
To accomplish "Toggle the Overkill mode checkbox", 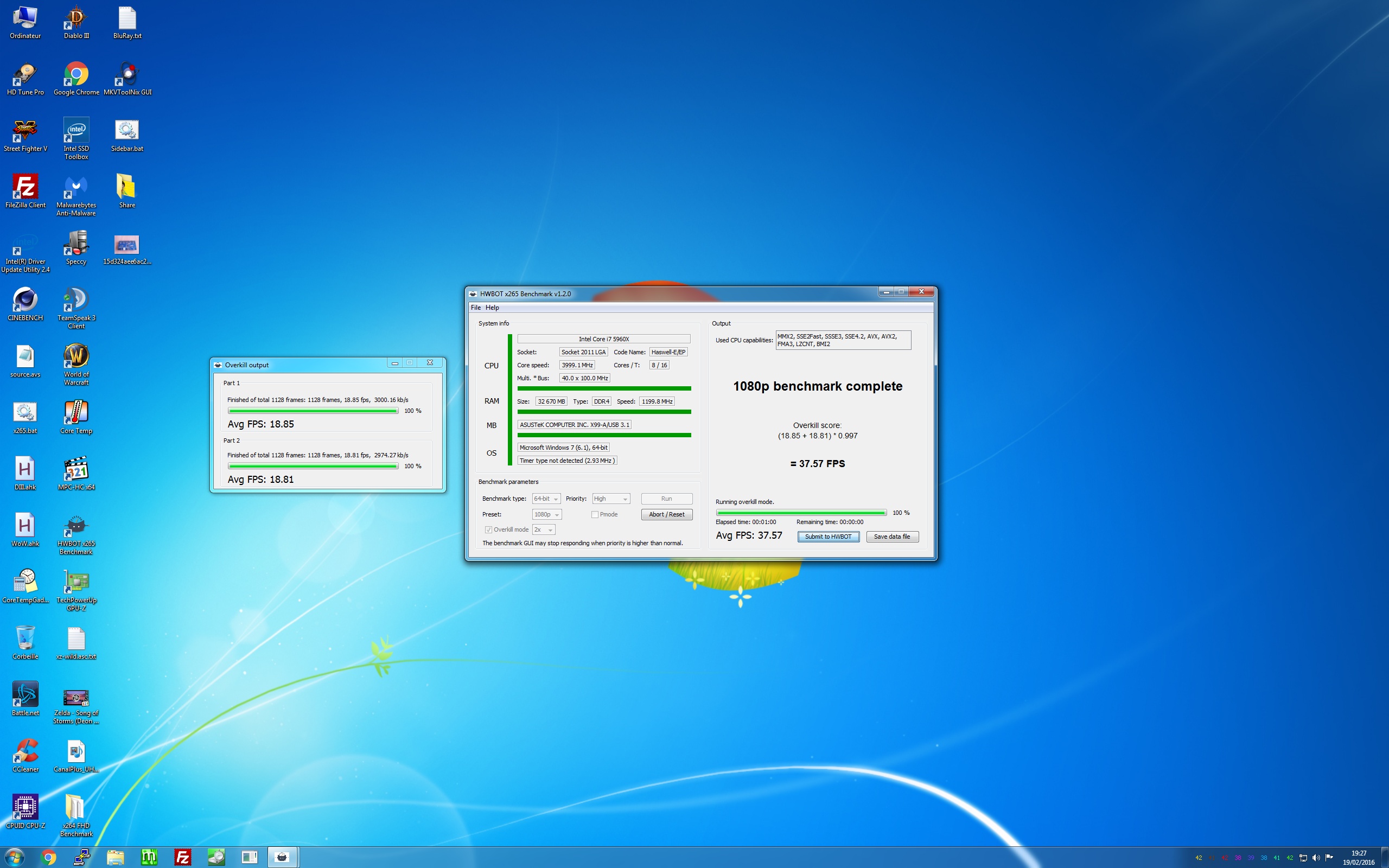I will click(x=488, y=529).
